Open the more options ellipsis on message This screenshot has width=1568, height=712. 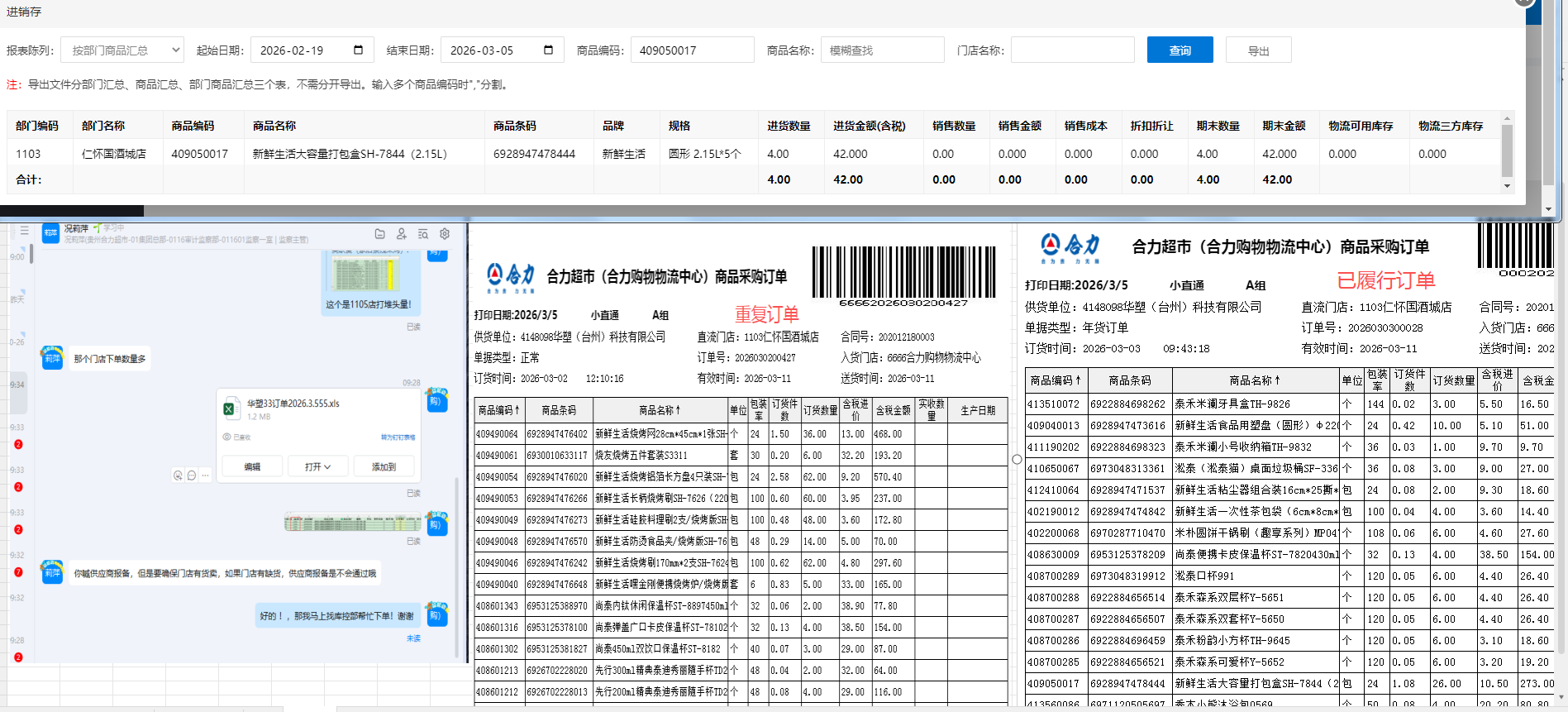point(205,475)
